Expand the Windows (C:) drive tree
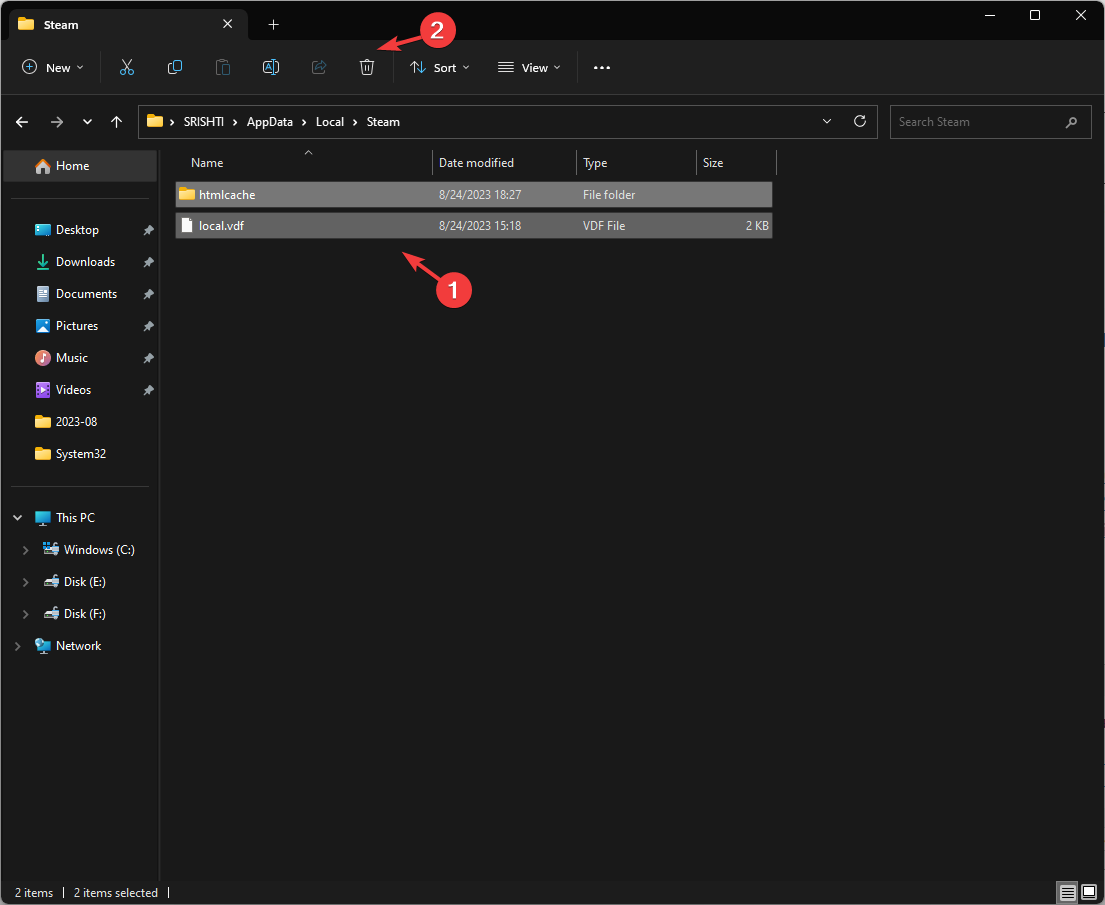Image resolution: width=1105 pixels, height=905 pixels. click(x=26, y=550)
